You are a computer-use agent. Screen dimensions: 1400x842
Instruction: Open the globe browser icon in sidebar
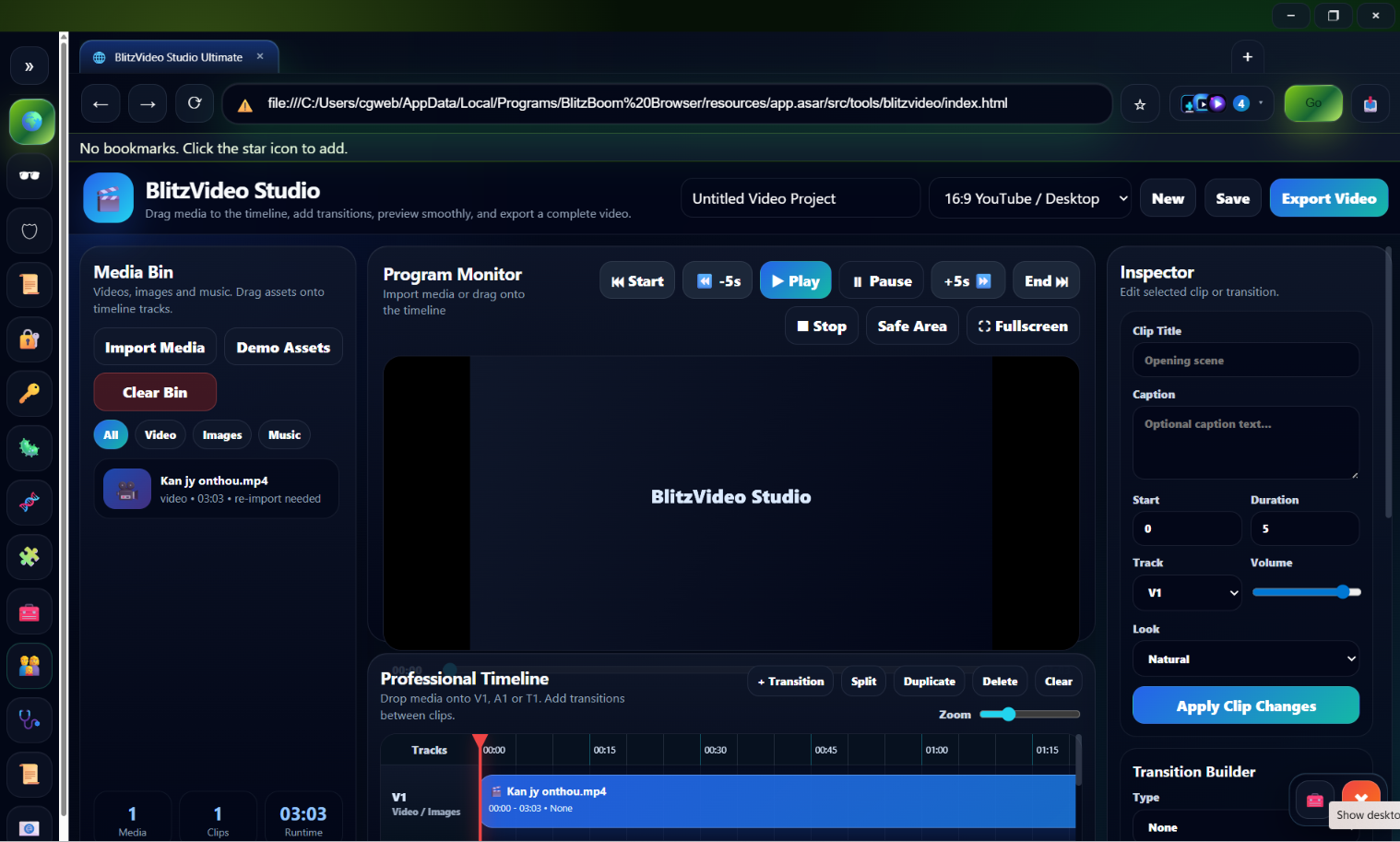31,122
